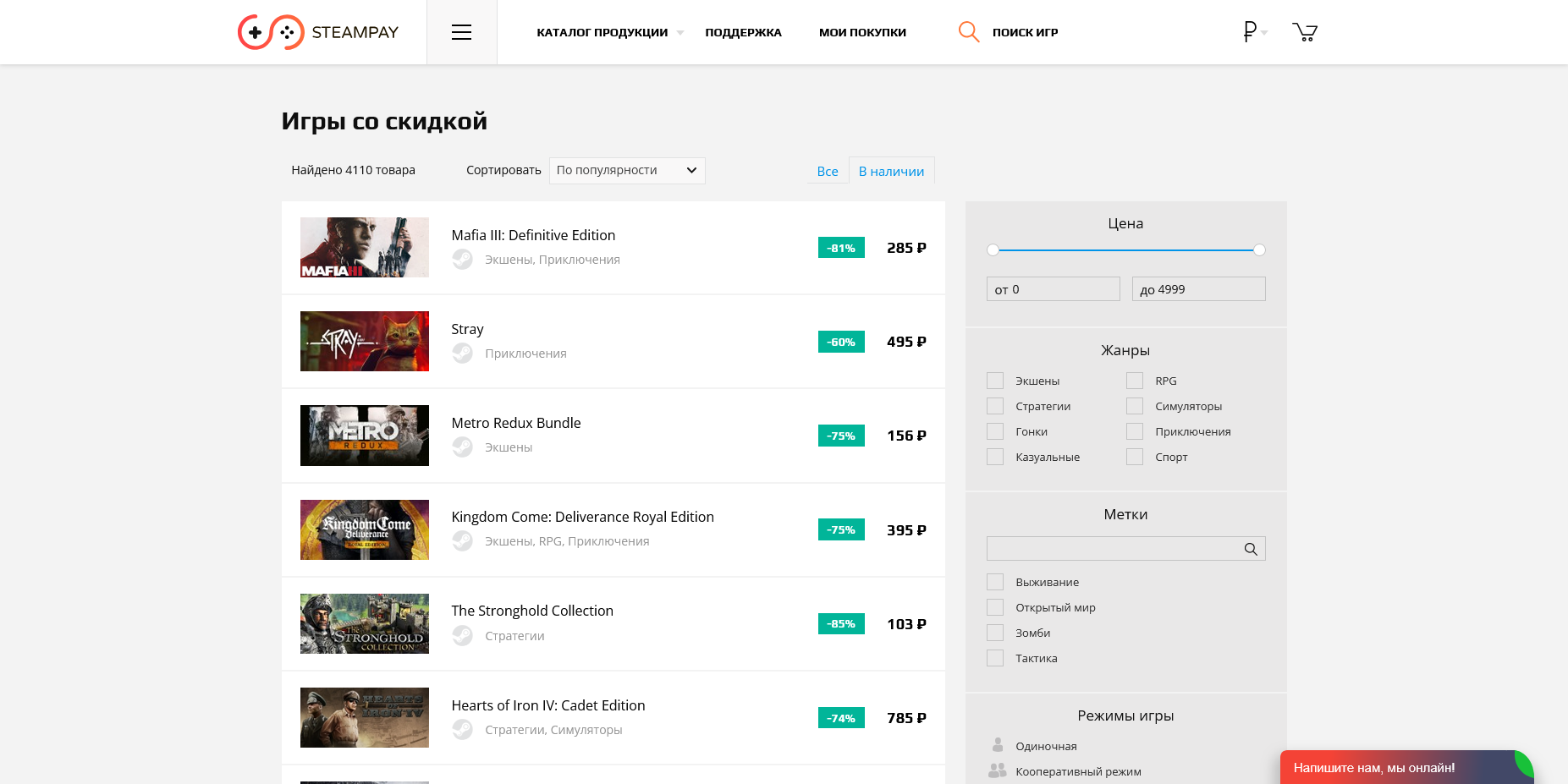Click the Steam icon under Hearts of Iron IV
Viewport: 1568px width, 784px height.
tap(462, 729)
